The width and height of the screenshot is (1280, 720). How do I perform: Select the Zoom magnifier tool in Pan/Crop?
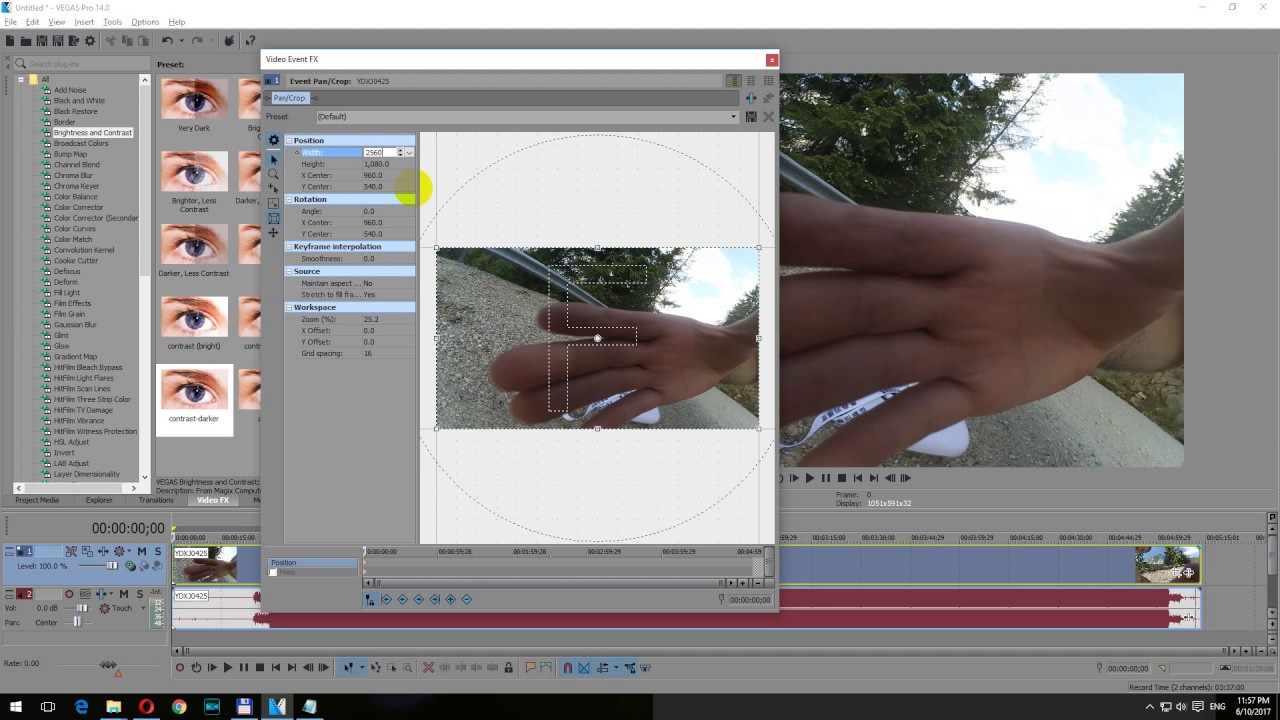coord(273,174)
